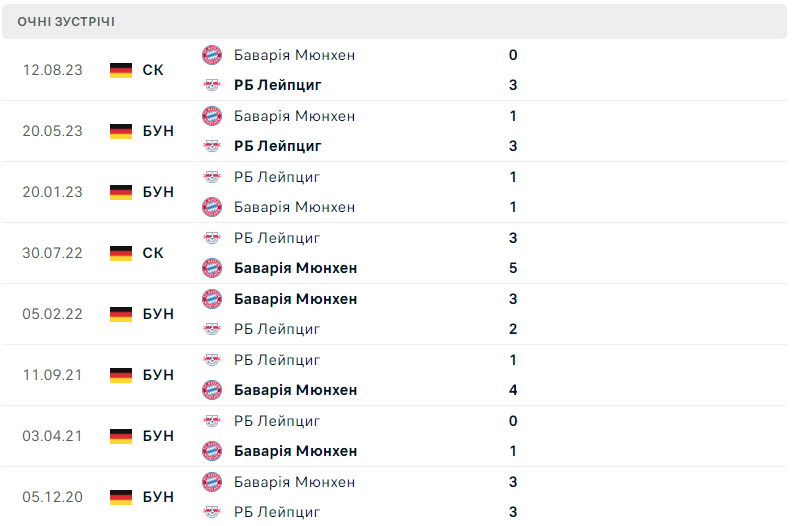This screenshot has width=796, height=526.
Task: Click RB Leipzig logo in 03.04.21 match
Action: [212, 421]
